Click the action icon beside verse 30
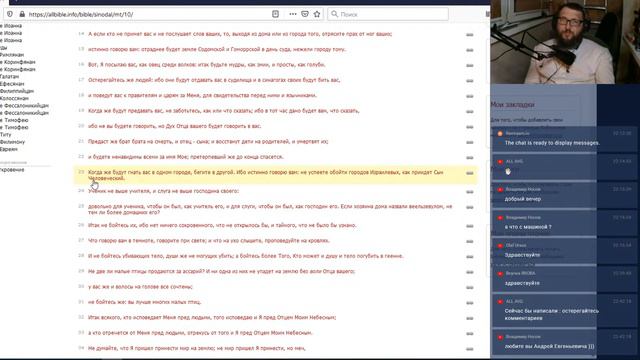 coord(470,288)
